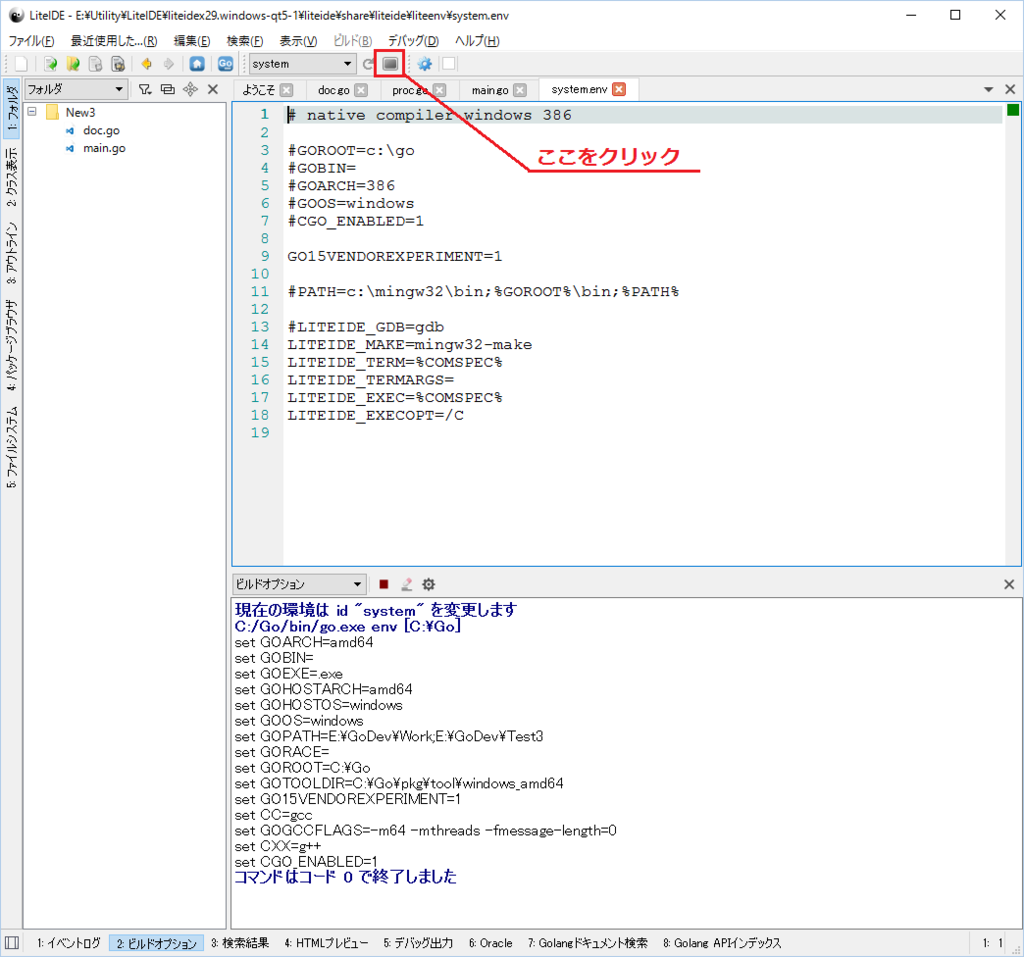The width and height of the screenshot is (1024, 957).
Task: Click the blue Home icon
Action: (x=197, y=63)
